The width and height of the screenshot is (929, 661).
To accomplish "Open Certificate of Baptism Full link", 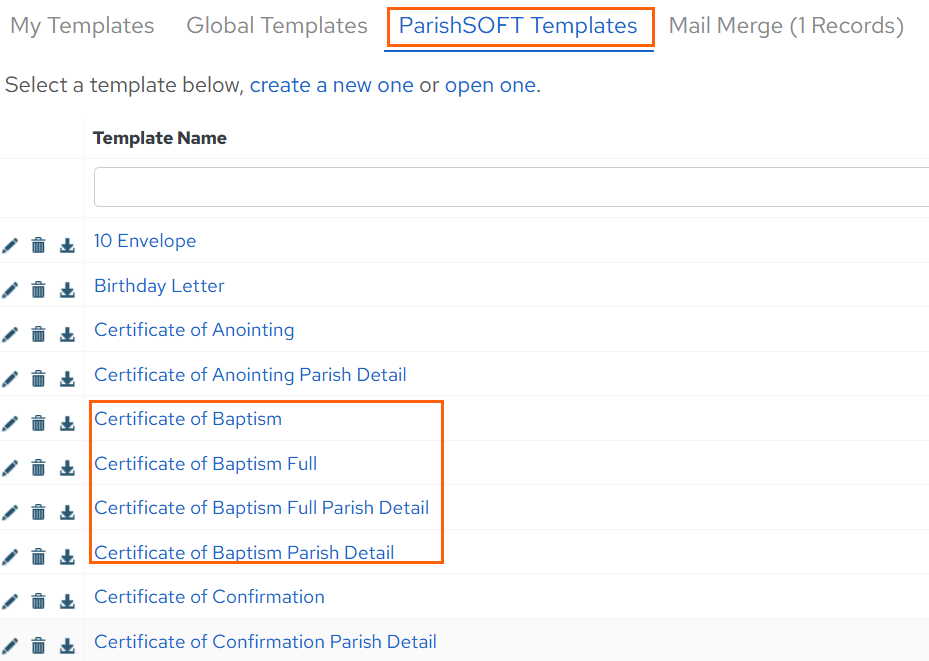I will pos(206,464).
